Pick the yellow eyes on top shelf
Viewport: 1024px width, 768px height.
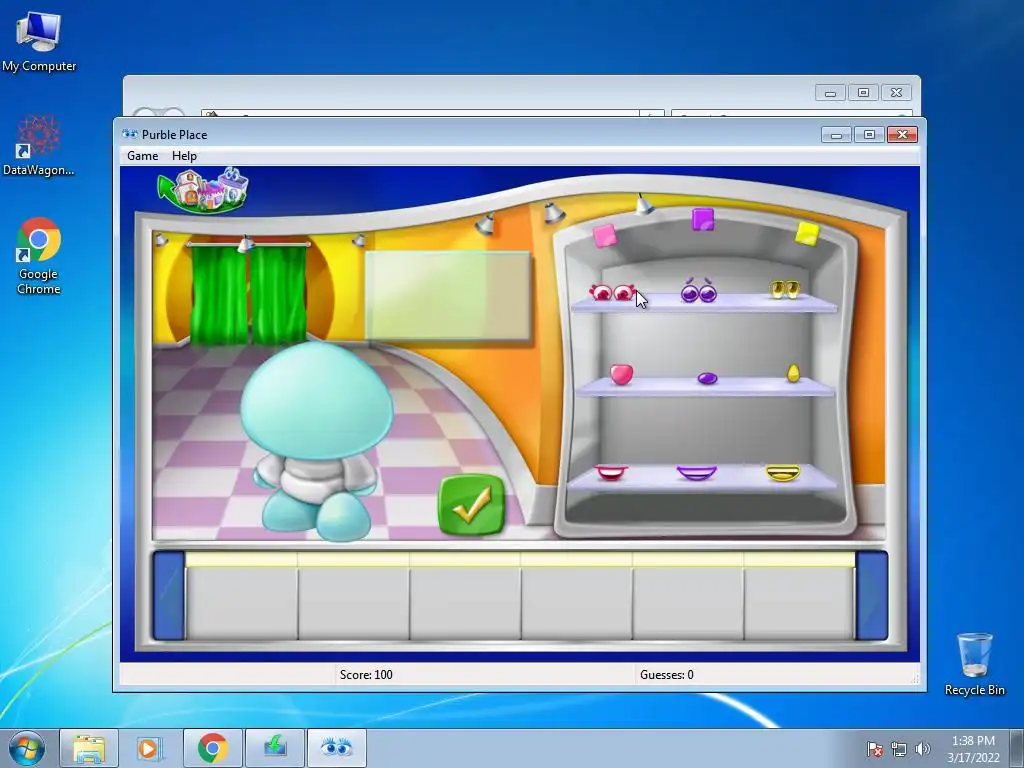784,289
